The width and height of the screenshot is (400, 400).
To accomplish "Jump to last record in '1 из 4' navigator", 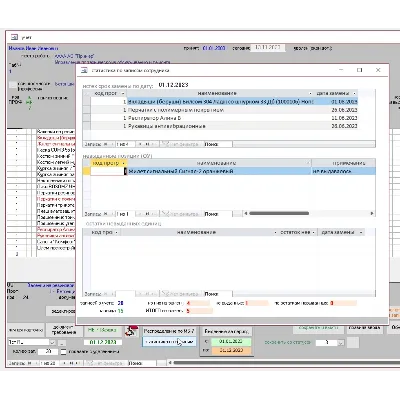I will [147, 144].
